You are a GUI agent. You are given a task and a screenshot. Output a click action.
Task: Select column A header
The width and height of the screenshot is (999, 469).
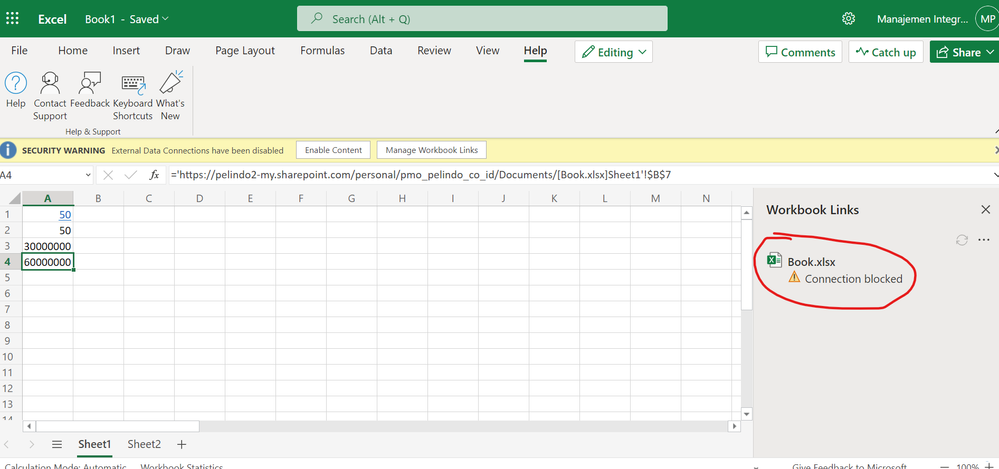tap(48, 198)
